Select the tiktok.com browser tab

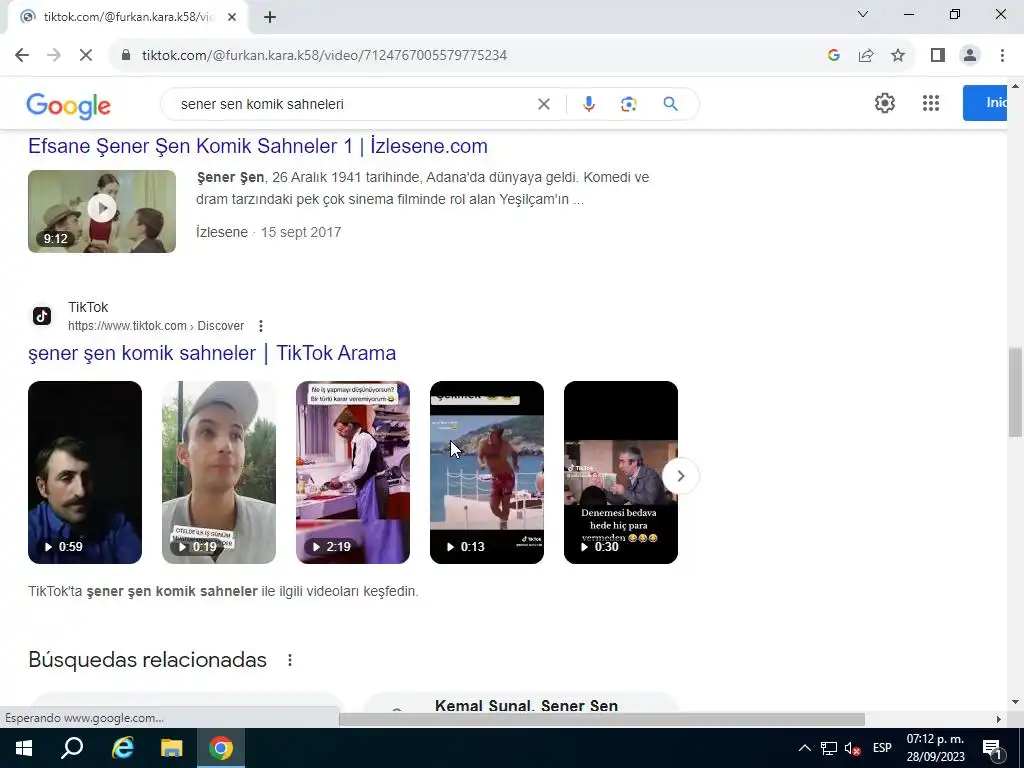coord(127,17)
